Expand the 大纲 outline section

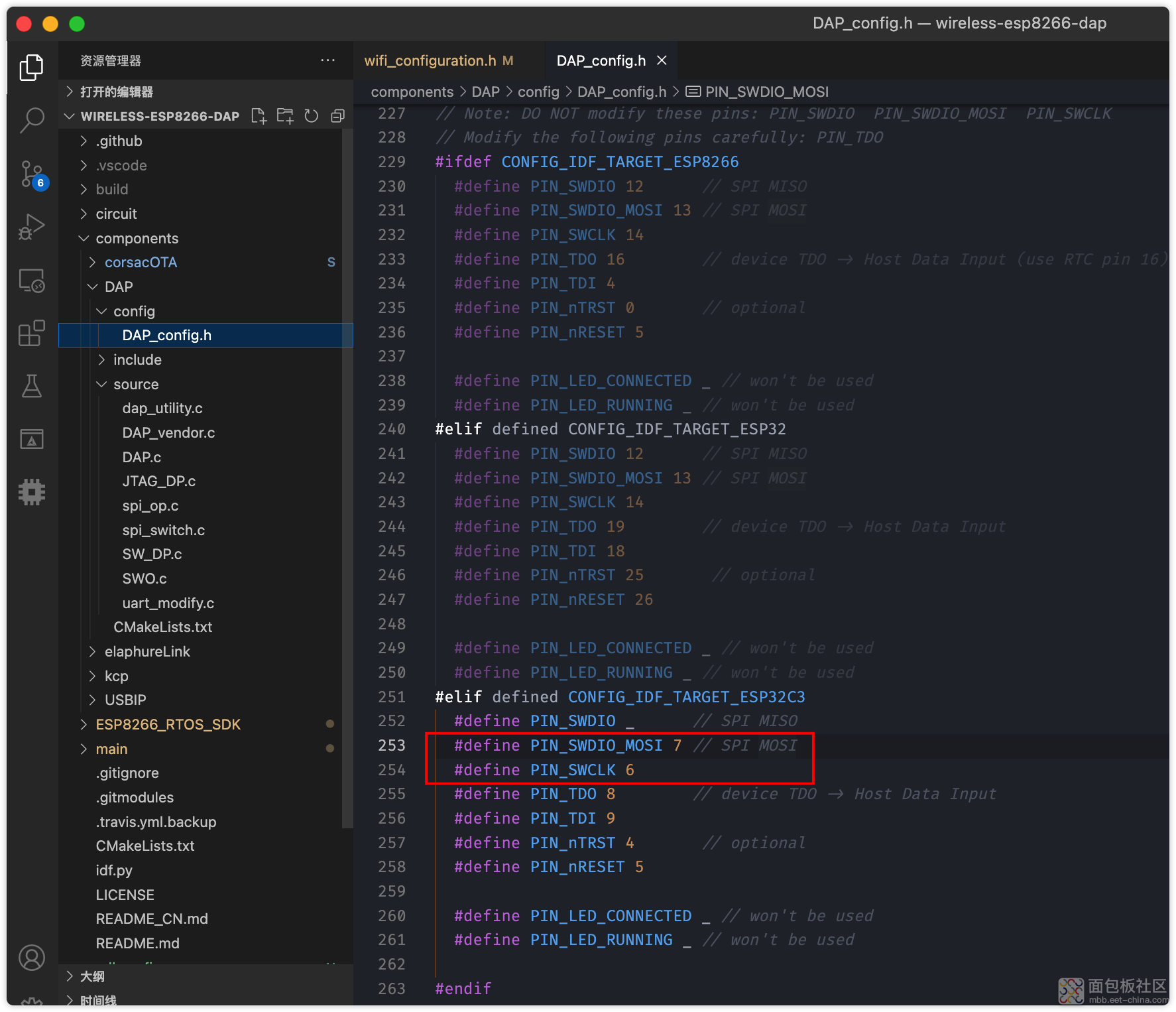(x=206, y=976)
